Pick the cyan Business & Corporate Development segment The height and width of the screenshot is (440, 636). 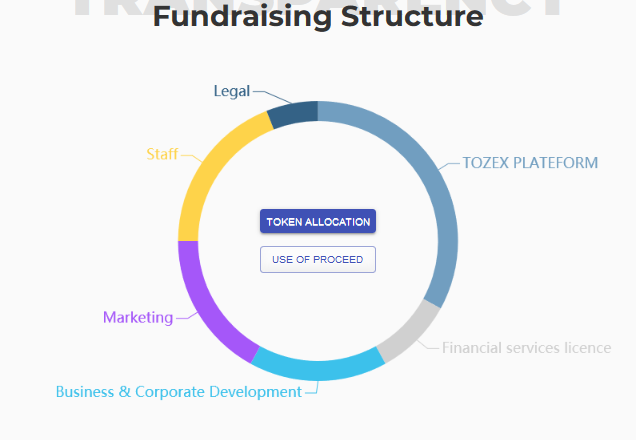pyautogui.click(x=318, y=366)
